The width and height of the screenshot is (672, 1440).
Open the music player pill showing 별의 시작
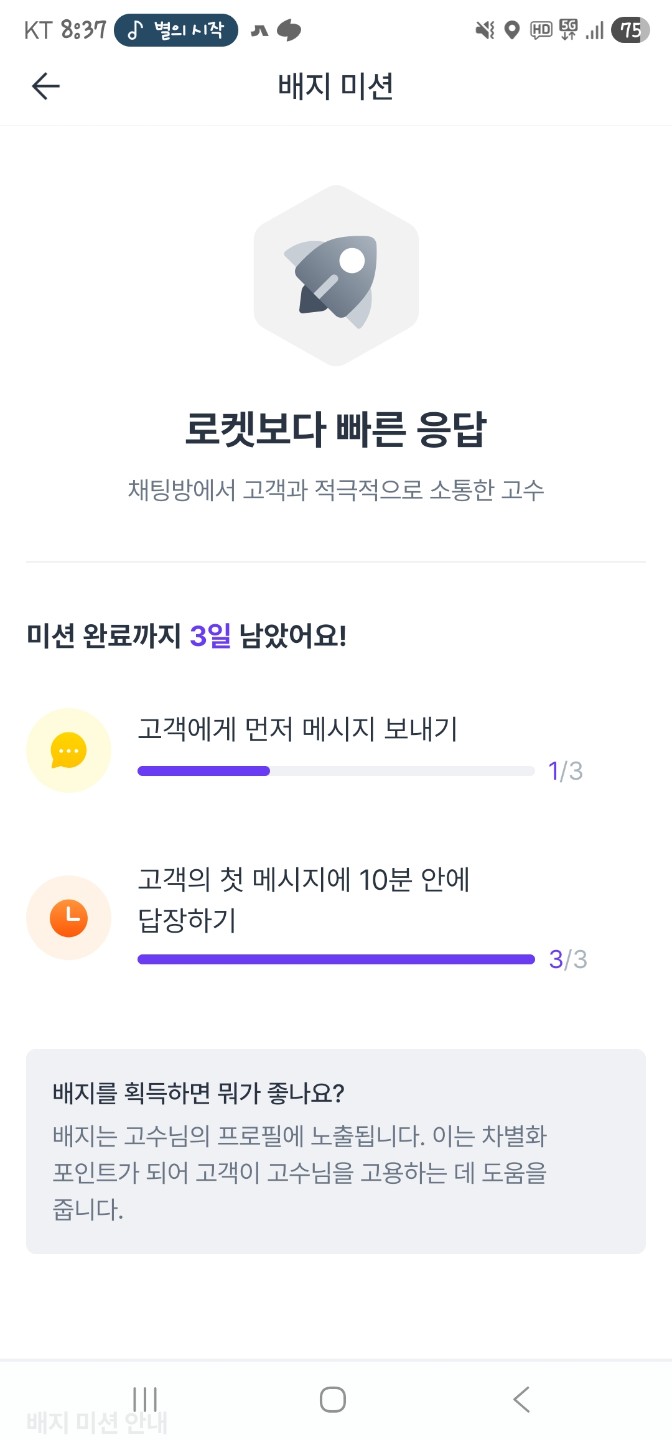pos(175,31)
